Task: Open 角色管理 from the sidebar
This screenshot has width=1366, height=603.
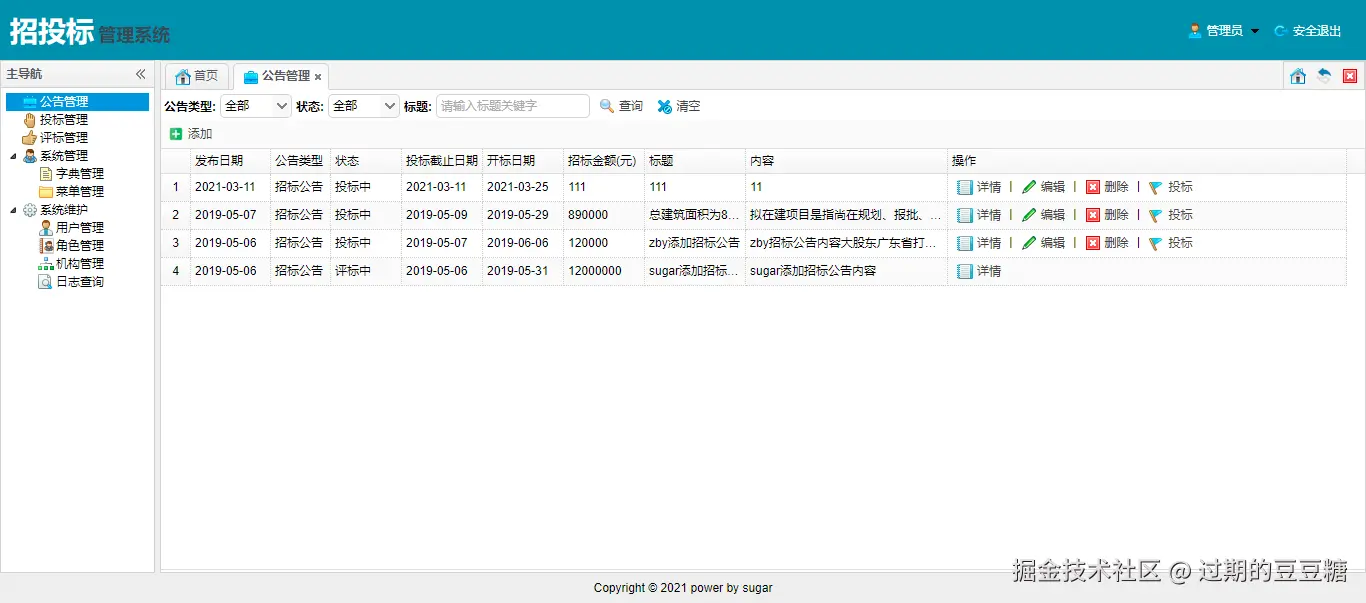Action: coord(75,245)
